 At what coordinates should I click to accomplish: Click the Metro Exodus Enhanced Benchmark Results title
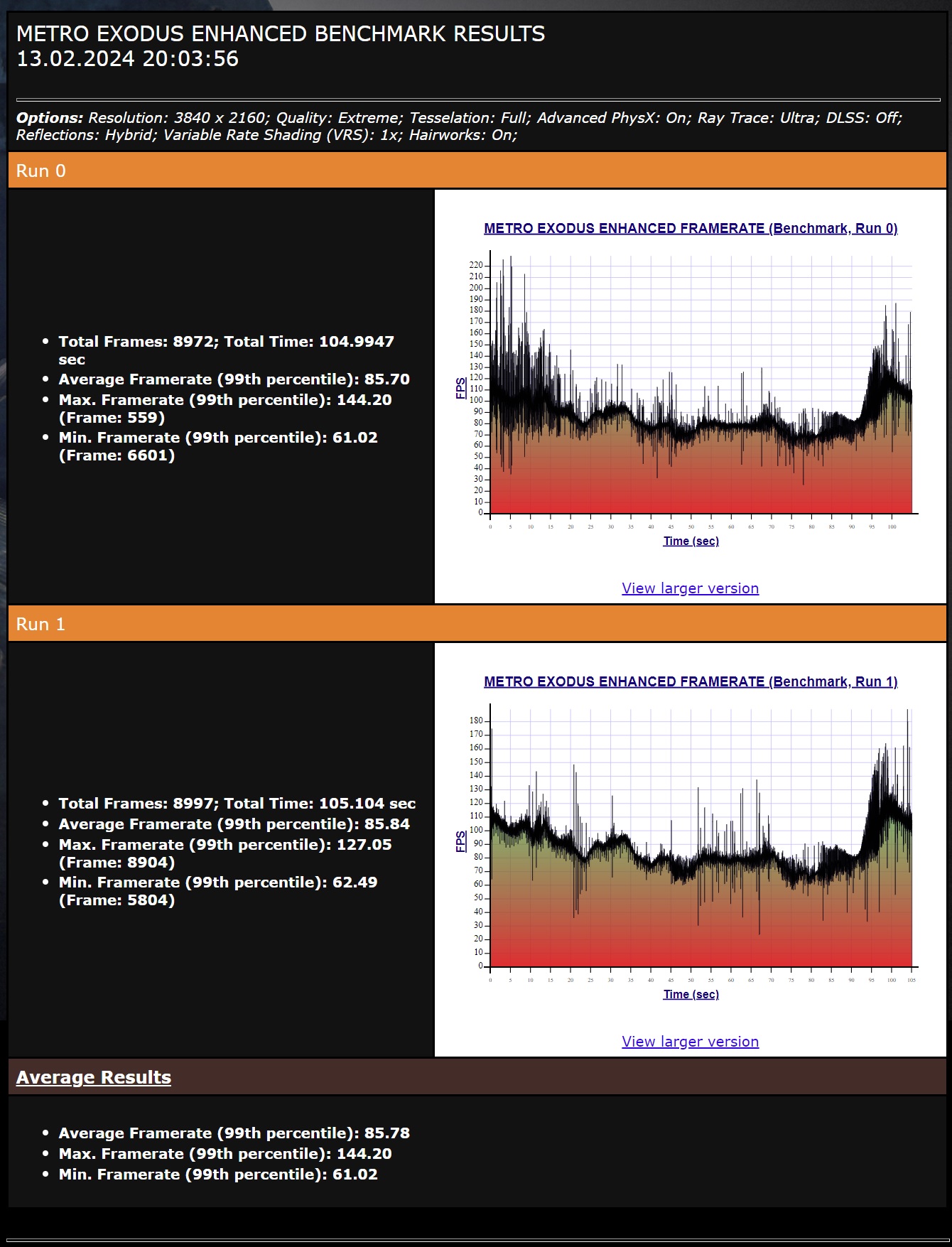(x=281, y=34)
